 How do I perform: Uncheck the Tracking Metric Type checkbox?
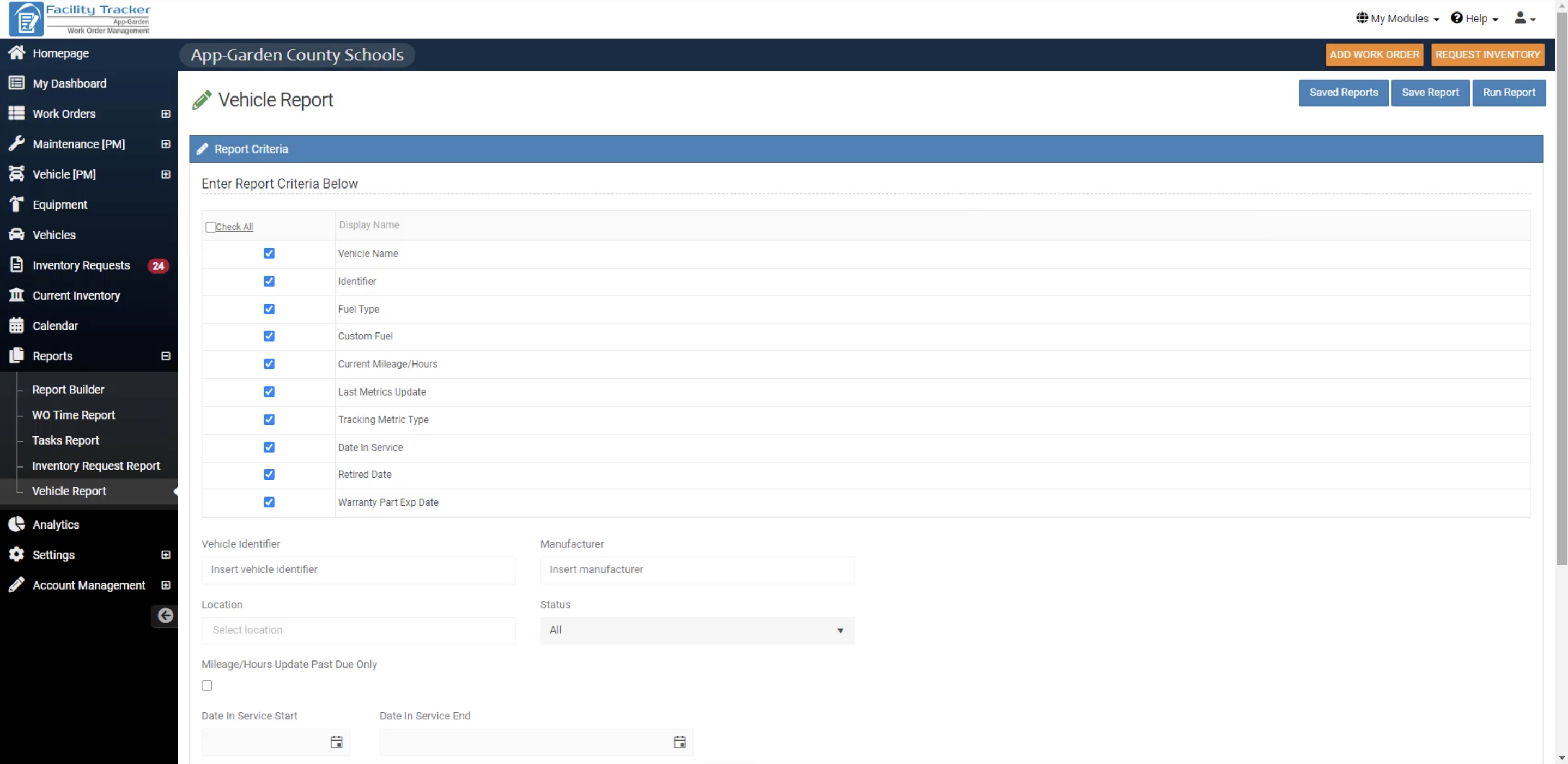pyautogui.click(x=269, y=420)
